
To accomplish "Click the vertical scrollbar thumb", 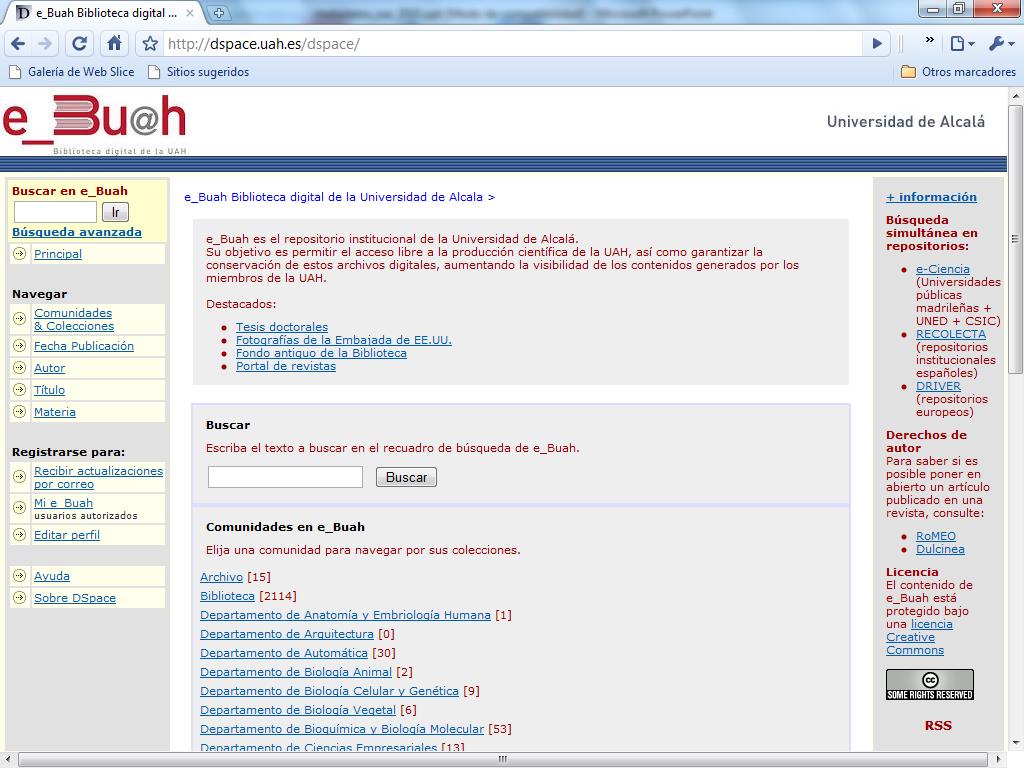I will pos(1016,238).
